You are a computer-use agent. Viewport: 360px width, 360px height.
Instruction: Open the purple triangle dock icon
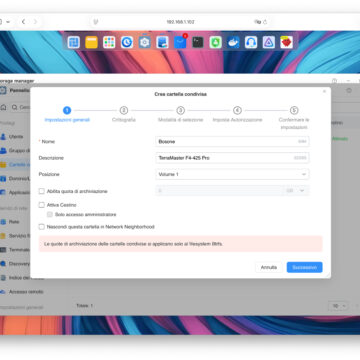[x=269, y=42]
